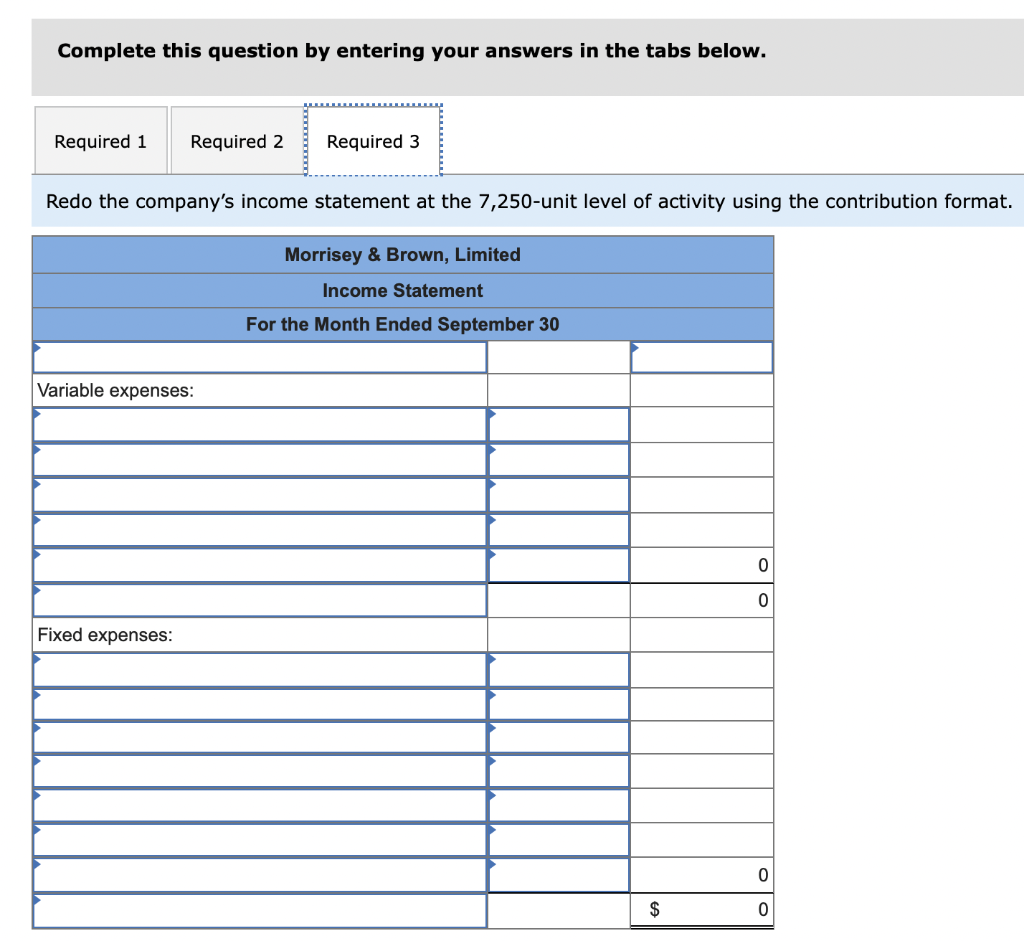Open the second variable expense label dropdown
The width and height of the screenshot is (1024, 941).
click(x=260, y=459)
